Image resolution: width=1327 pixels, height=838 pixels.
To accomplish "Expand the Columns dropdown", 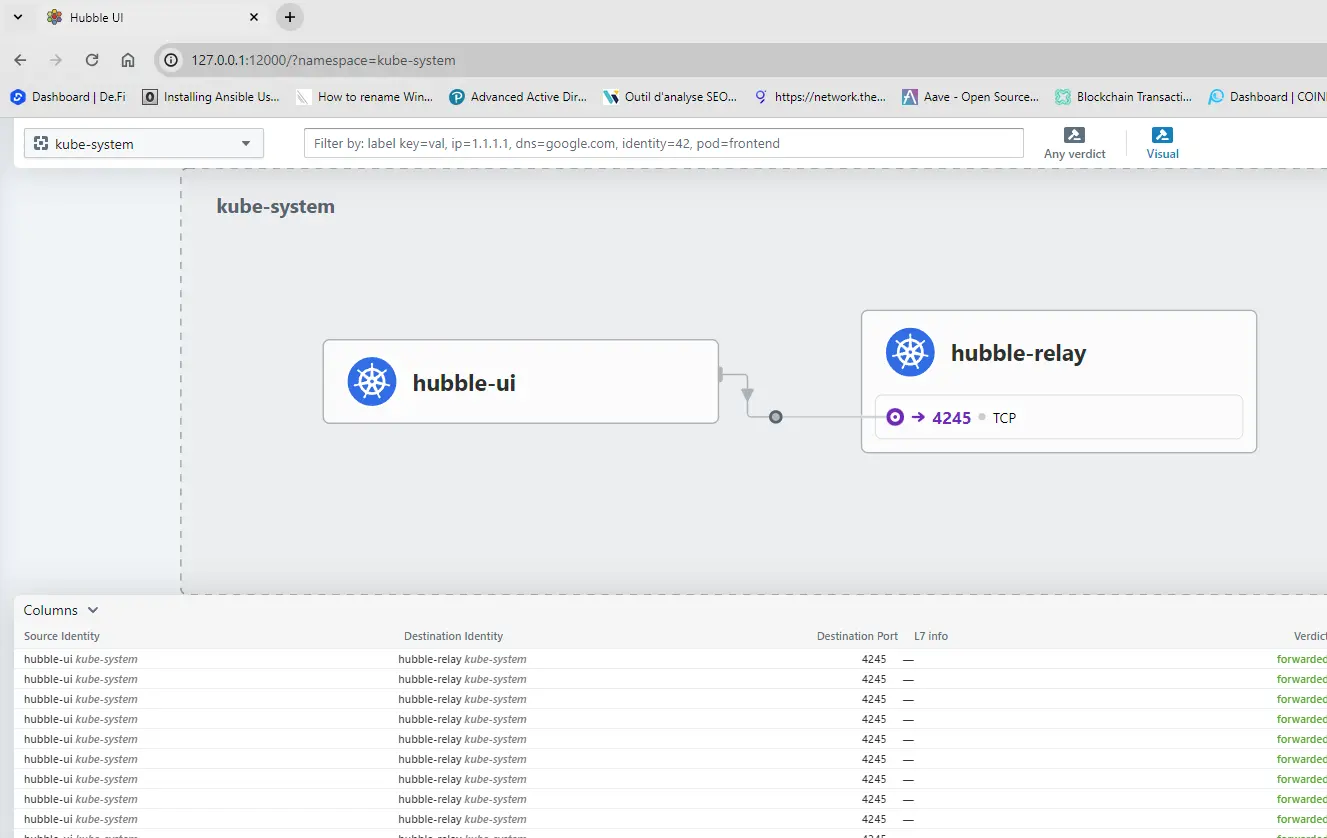I will (61, 610).
